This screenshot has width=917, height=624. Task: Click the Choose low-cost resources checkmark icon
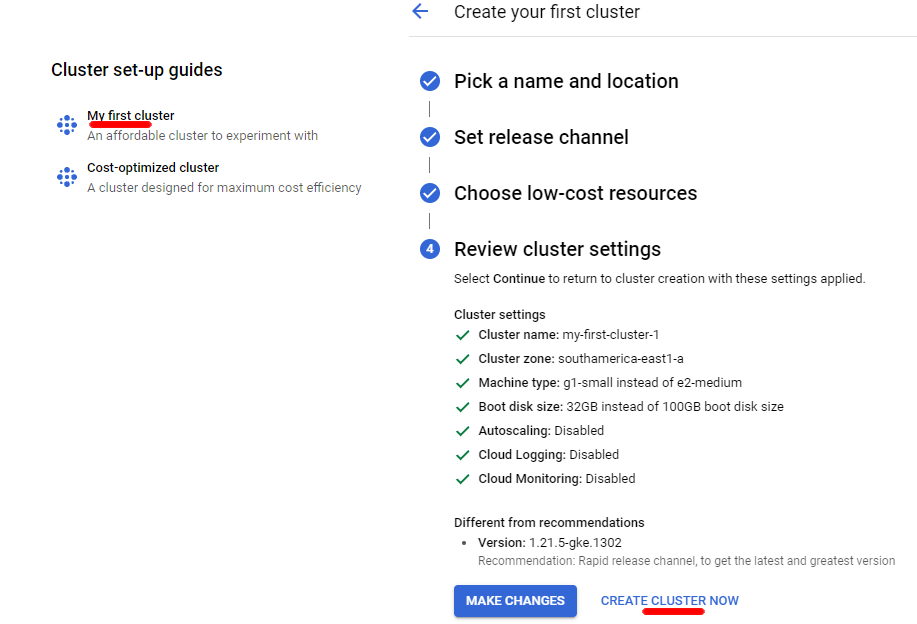coord(430,193)
